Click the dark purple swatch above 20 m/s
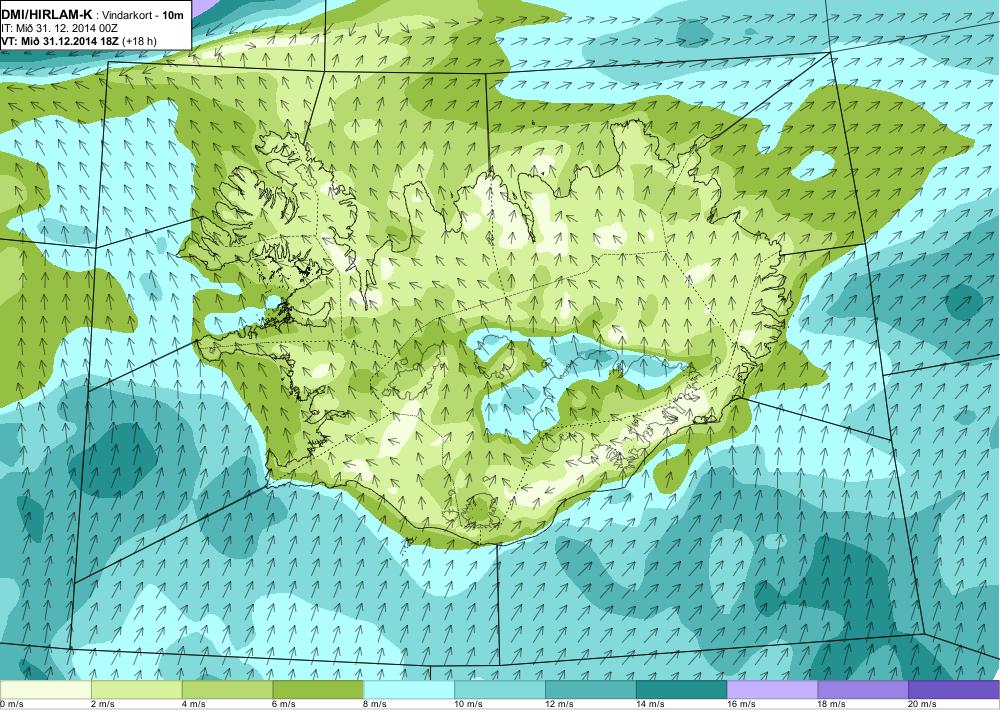Viewport: 1000px width, 710px height. pos(954,690)
